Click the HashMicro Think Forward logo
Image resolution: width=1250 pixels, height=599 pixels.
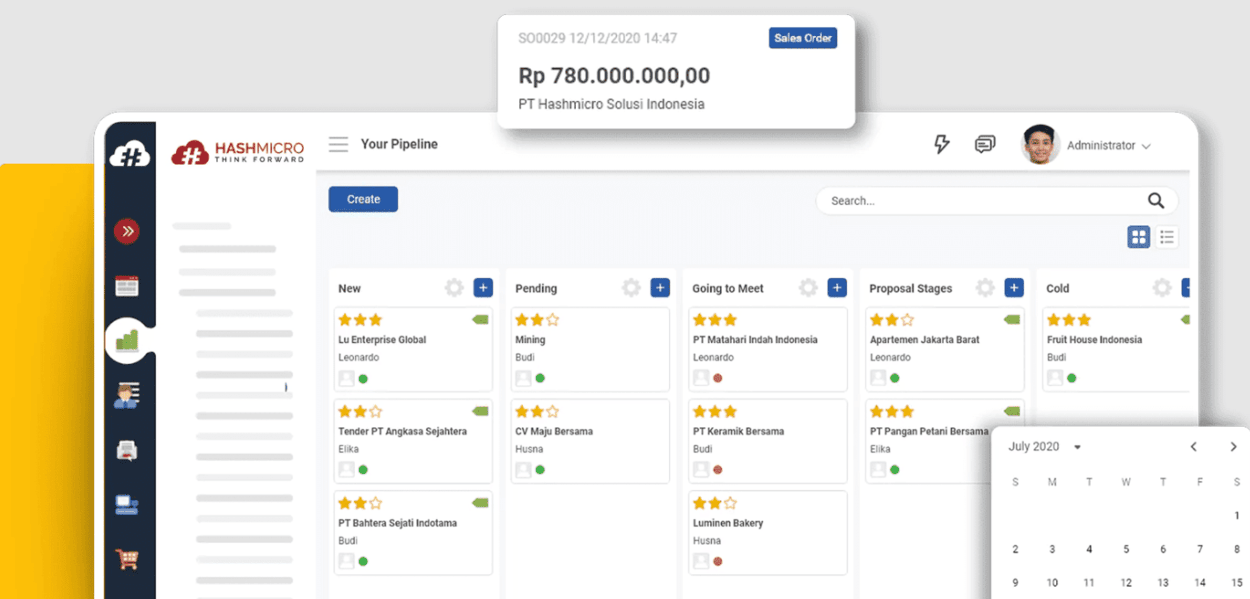point(238,152)
